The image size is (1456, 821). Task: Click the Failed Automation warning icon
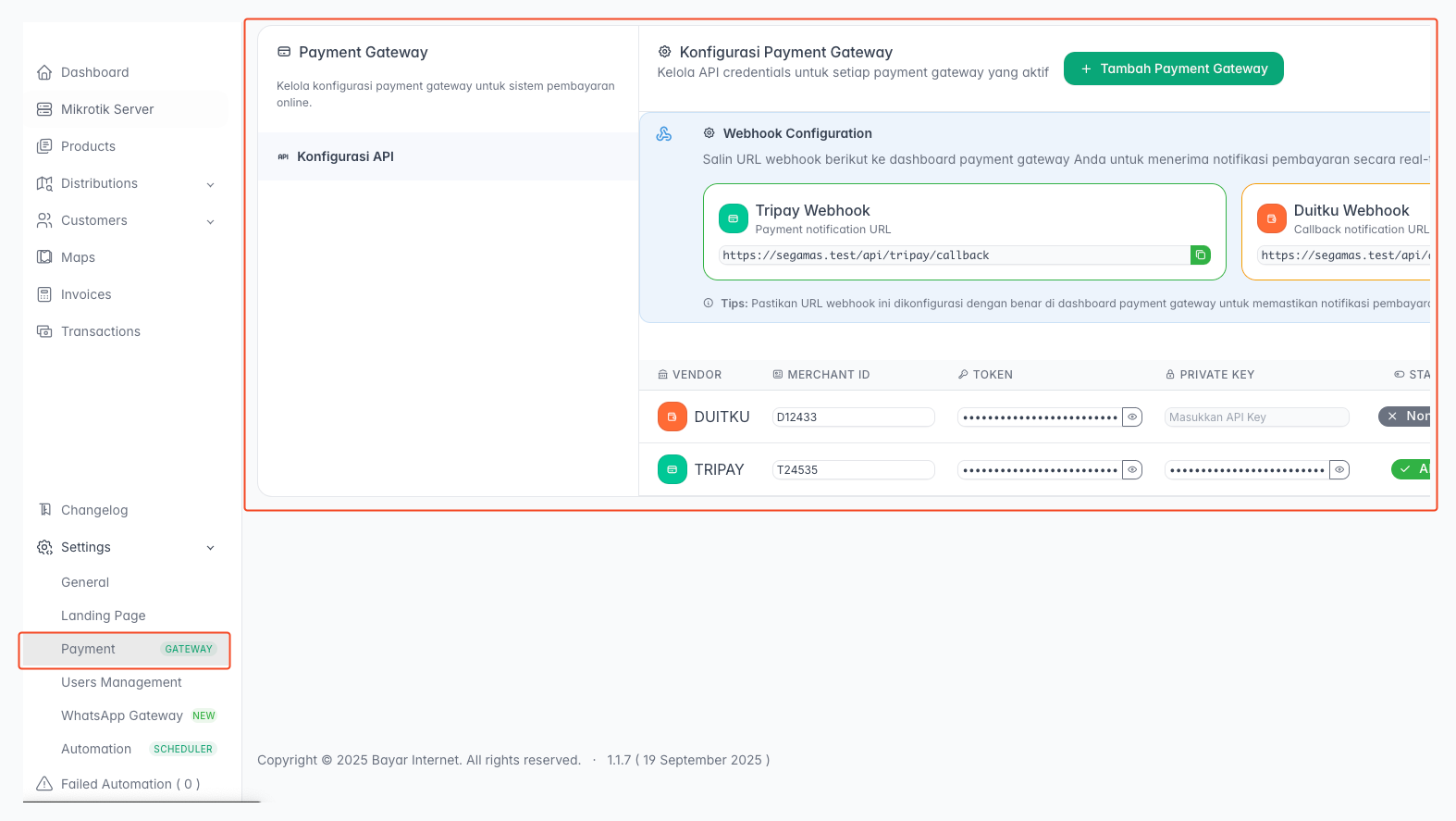click(44, 784)
